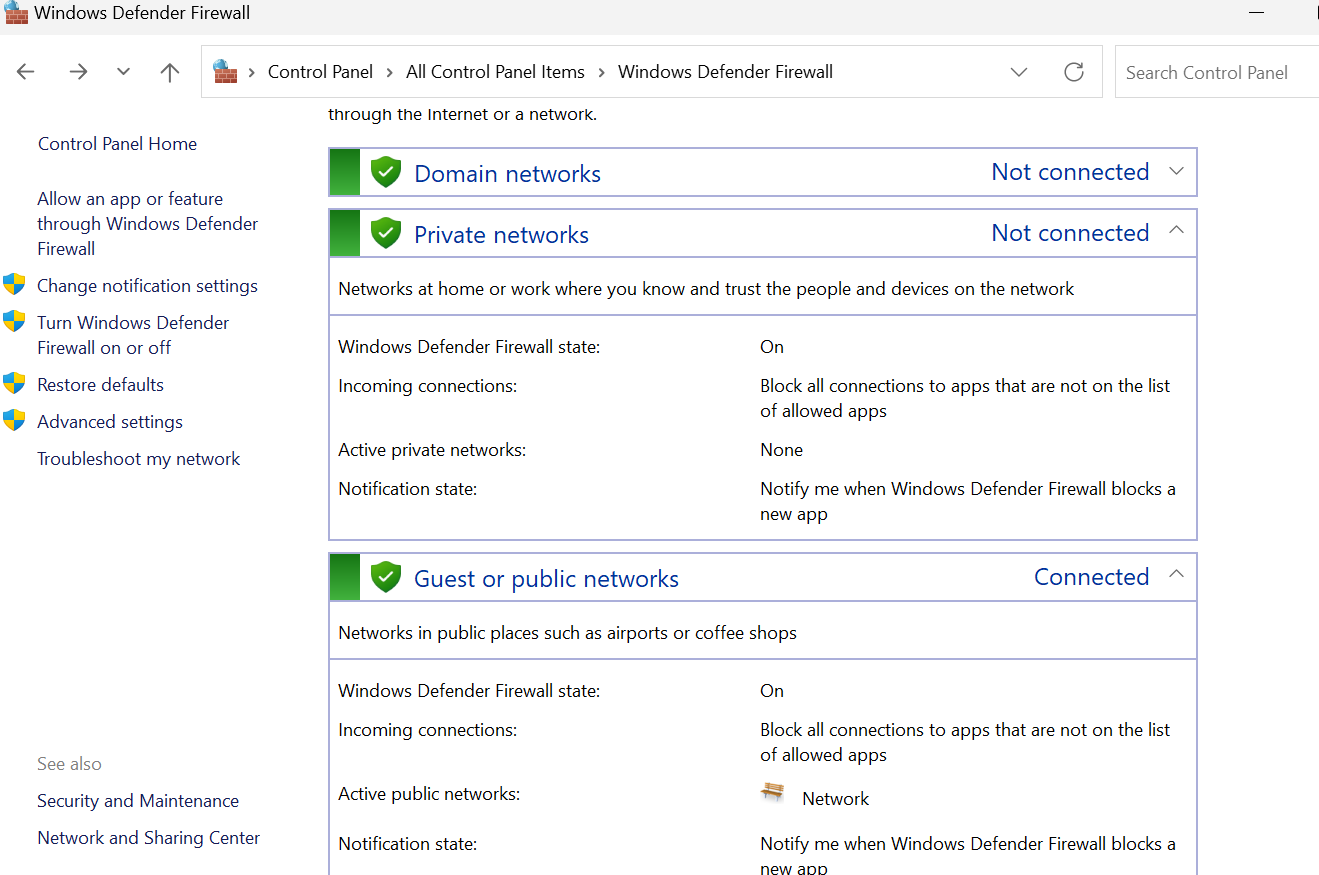The height and width of the screenshot is (875, 1319).
Task: Click Not connected status for Domain networks
Action: coord(1070,172)
